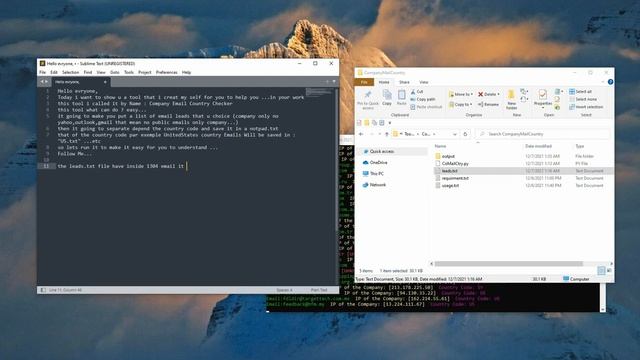
Task: Switch to the Share ribbon tab
Action: point(404,82)
